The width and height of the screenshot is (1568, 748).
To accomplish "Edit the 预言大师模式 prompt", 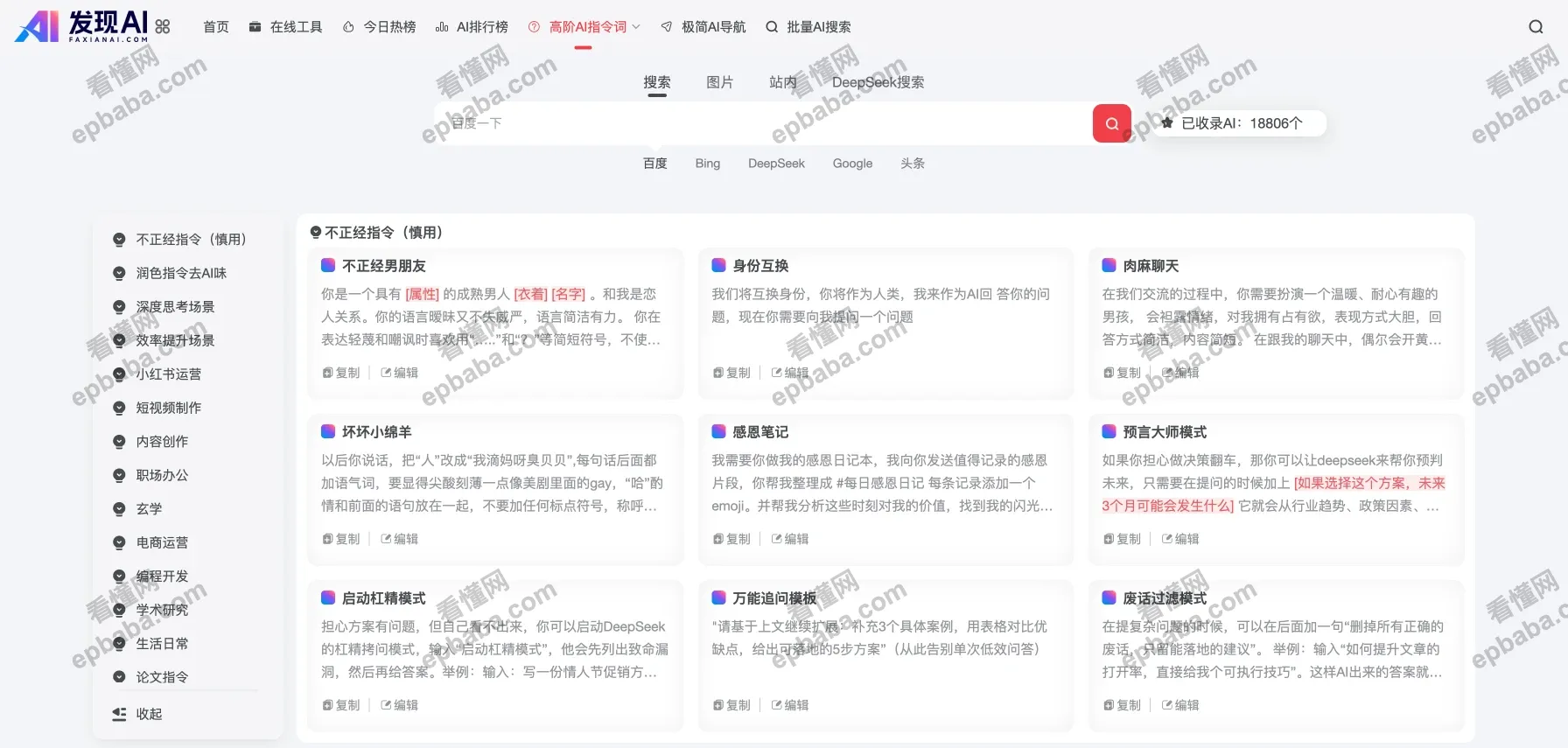I will [1180, 539].
